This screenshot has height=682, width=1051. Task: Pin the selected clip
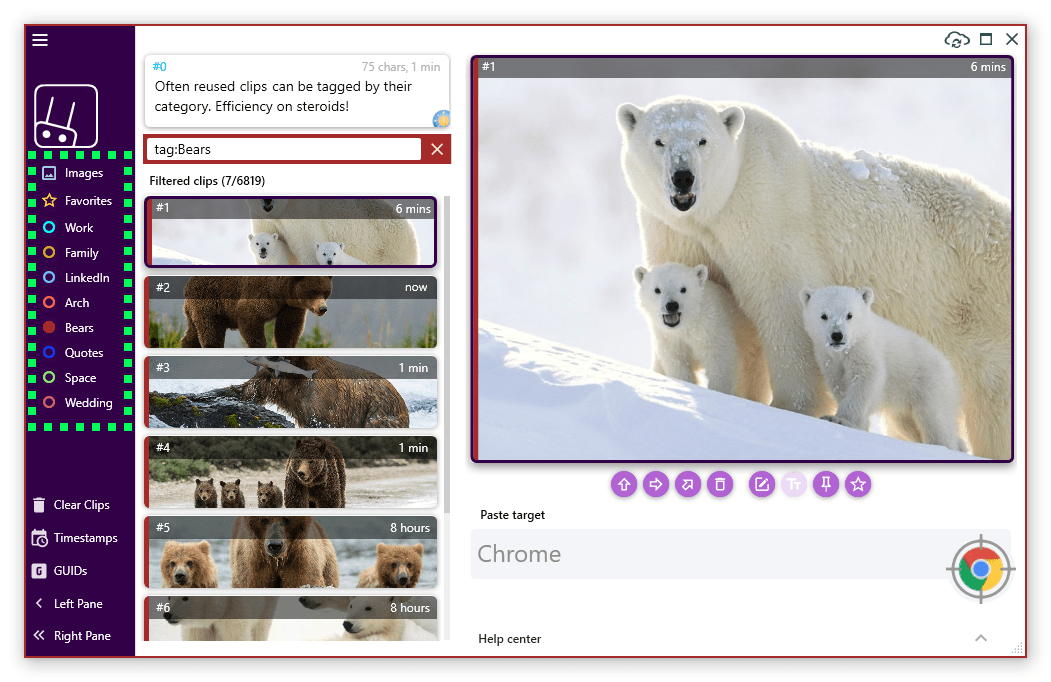826,484
